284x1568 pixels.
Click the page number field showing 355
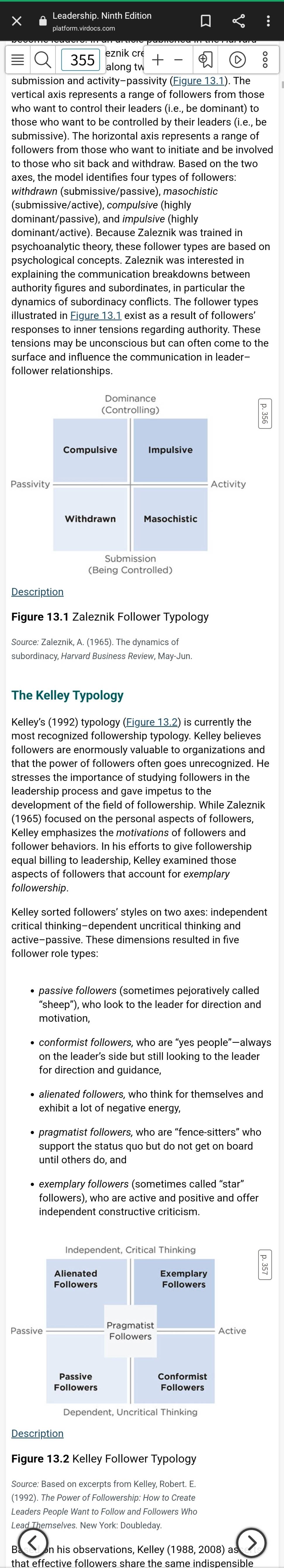tap(82, 60)
